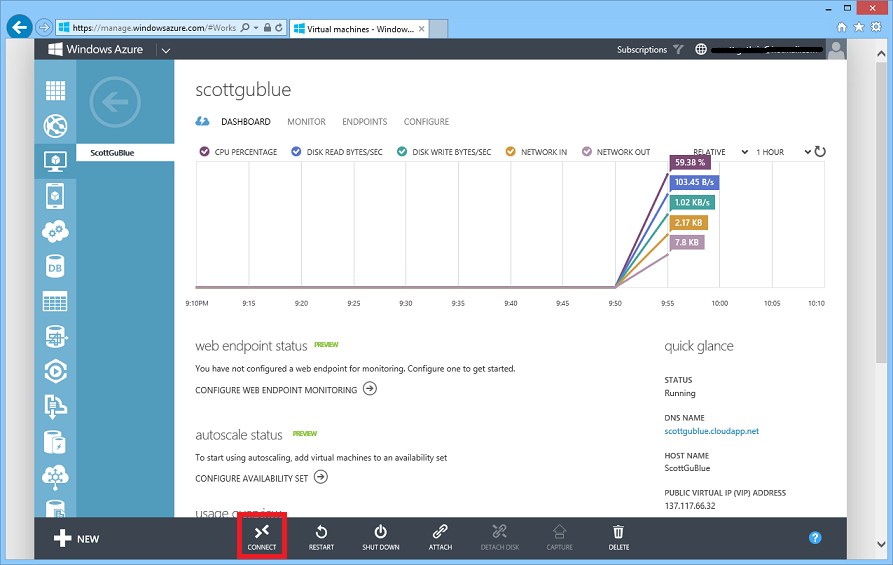Expand the Windows Azure header chevron menu

(x=166, y=50)
